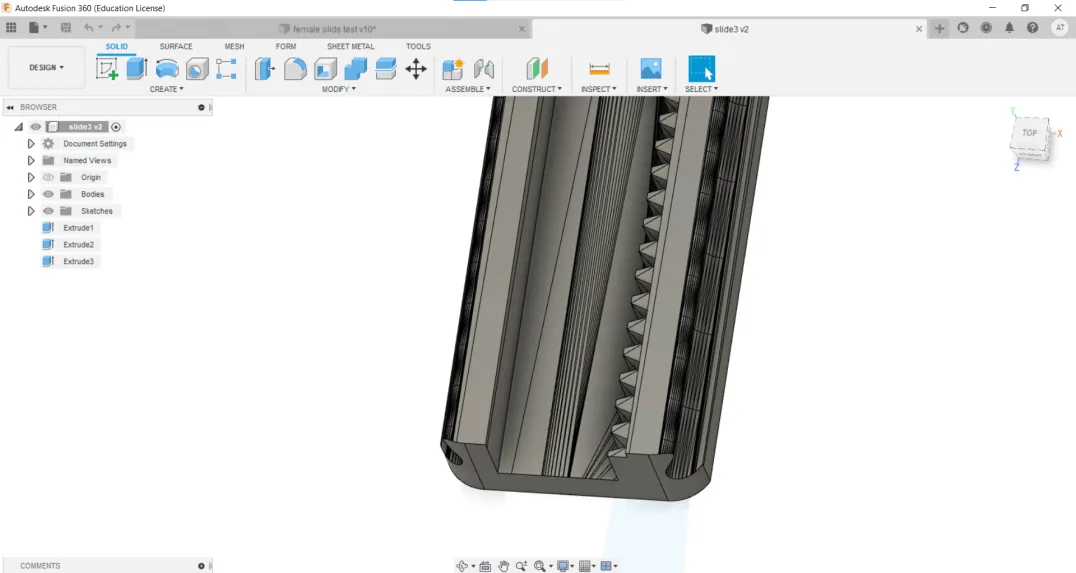The height and width of the screenshot is (573, 1076).
Task: Select the Move/Copy tool
Action: (x=416, y=69)
